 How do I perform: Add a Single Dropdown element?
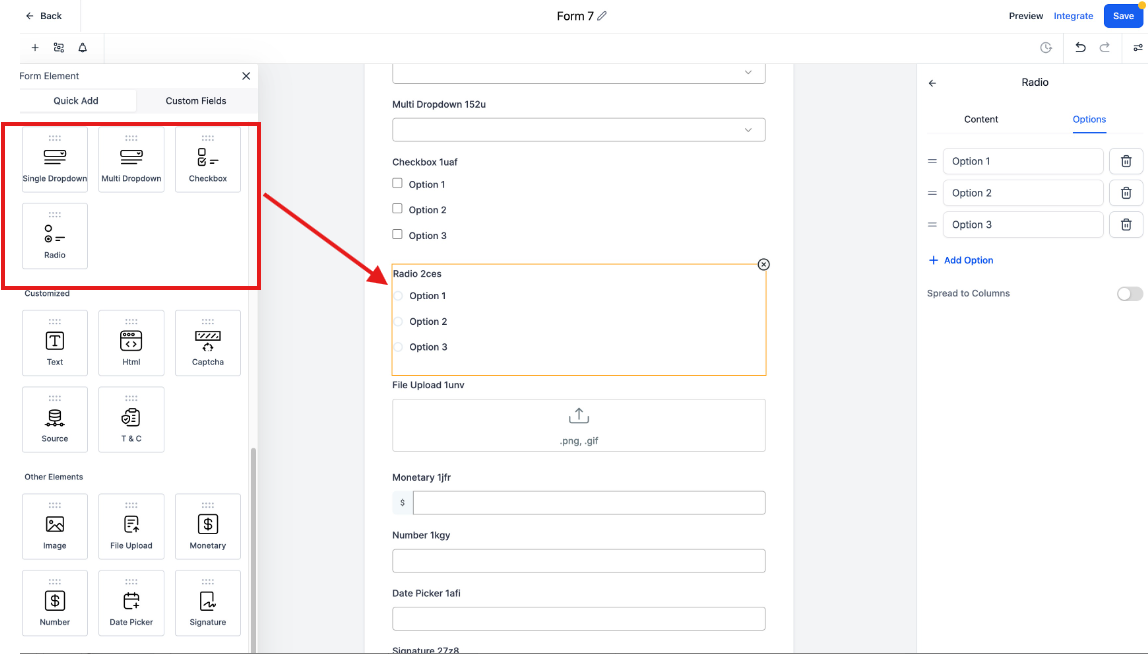[55, 160]
